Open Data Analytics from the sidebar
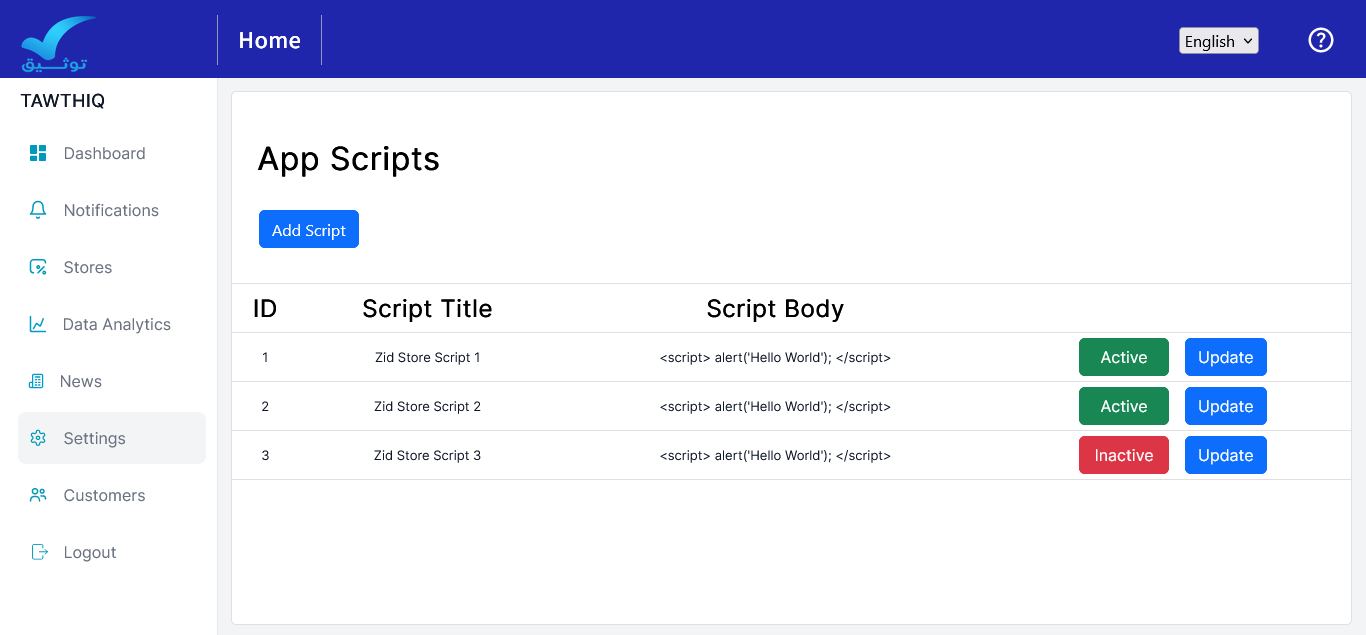This screenshot has height=635, width=1366. pos(112,324)
